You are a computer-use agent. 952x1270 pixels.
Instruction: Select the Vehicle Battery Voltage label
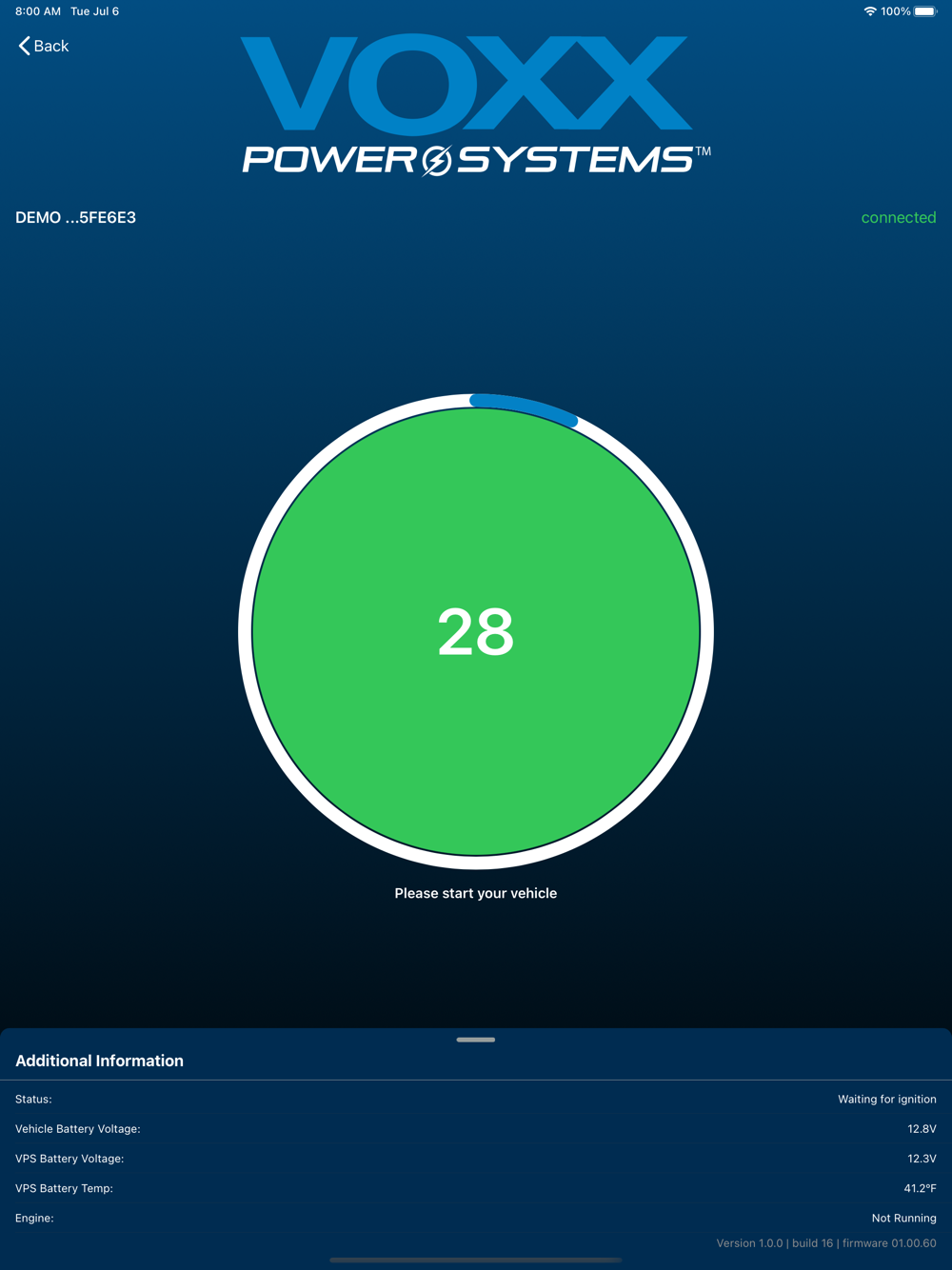pyautogui.click(x=78, y=1129)
